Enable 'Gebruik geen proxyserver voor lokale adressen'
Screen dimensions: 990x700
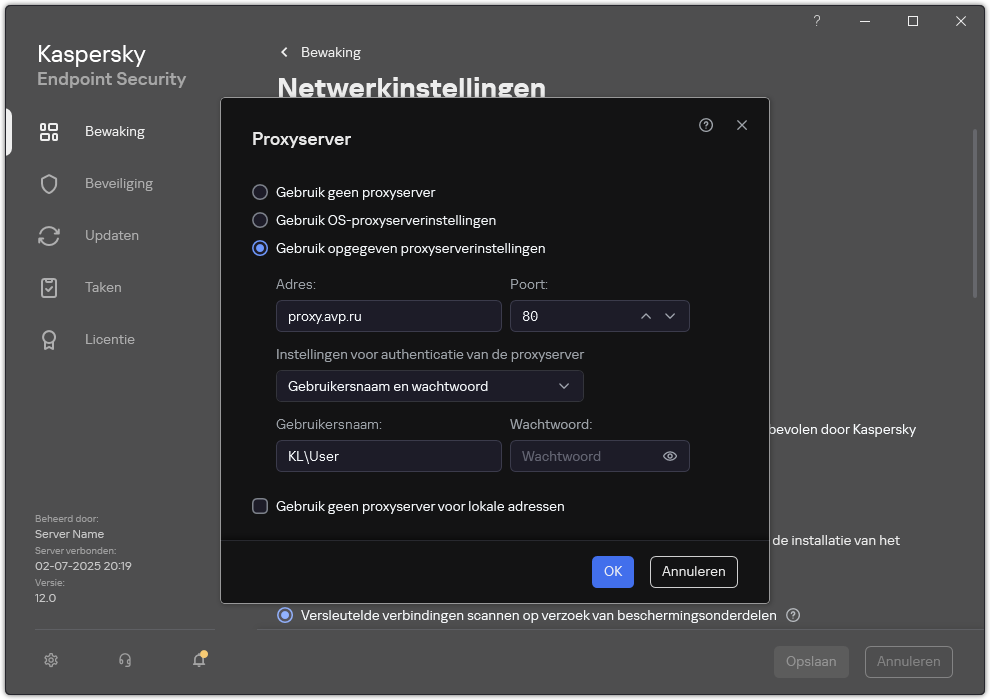[x=261, y=506]
